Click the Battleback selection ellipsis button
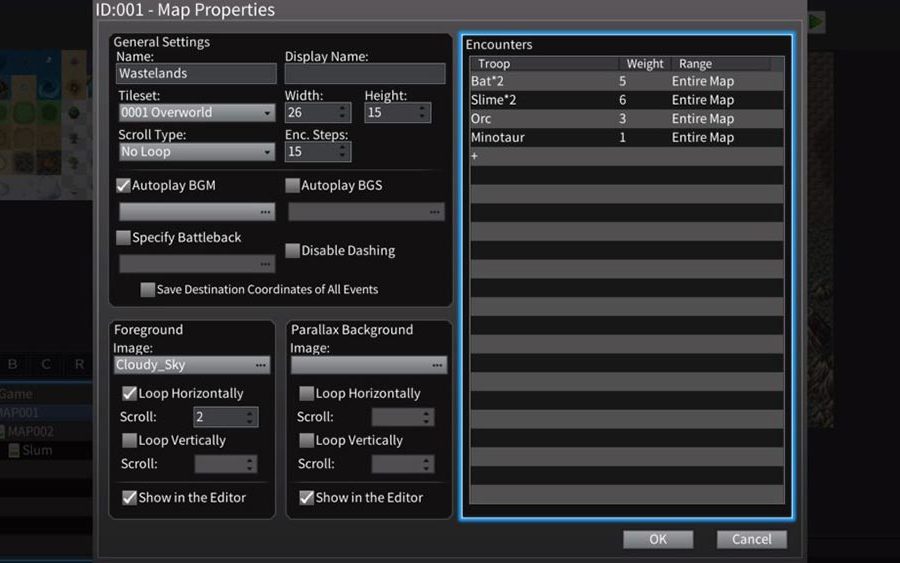Image resolution: width=900 pixels, height=563 pixels. [265, 264]
